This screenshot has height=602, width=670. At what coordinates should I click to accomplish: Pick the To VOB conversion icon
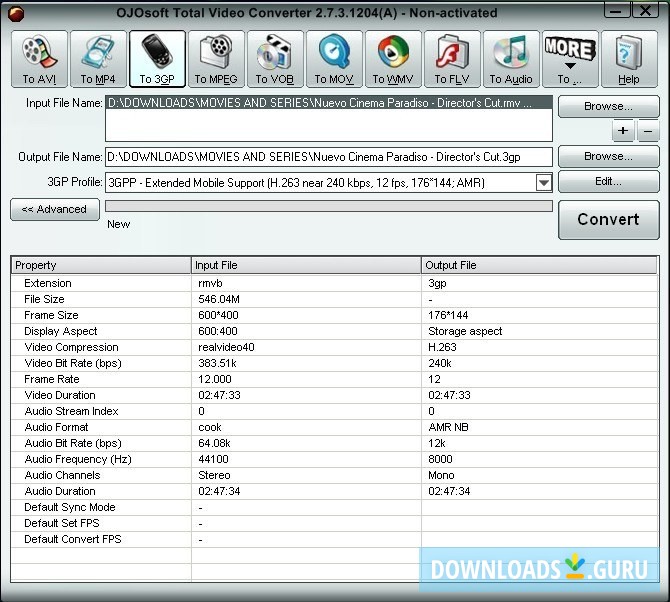pos(275,59)
